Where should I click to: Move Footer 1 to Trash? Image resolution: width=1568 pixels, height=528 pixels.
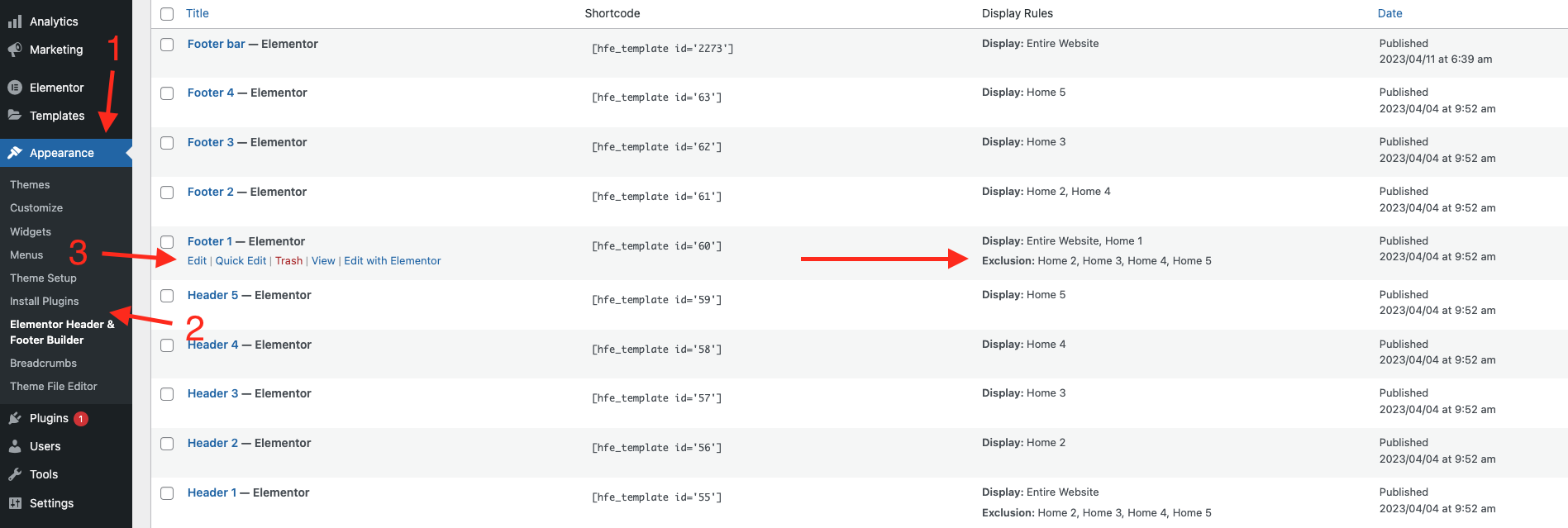[288, 261]
